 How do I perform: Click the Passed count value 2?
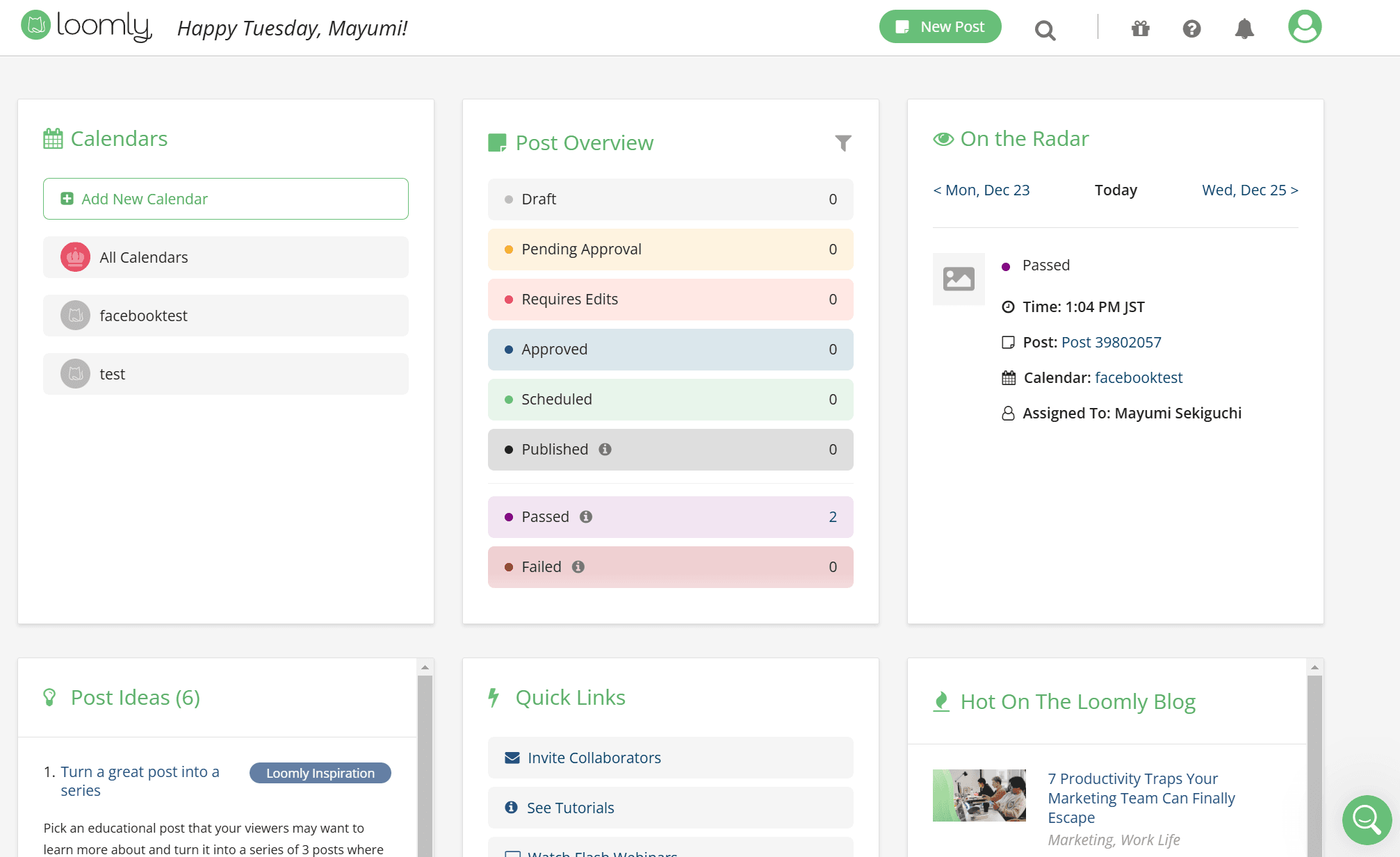pos(833,516)
